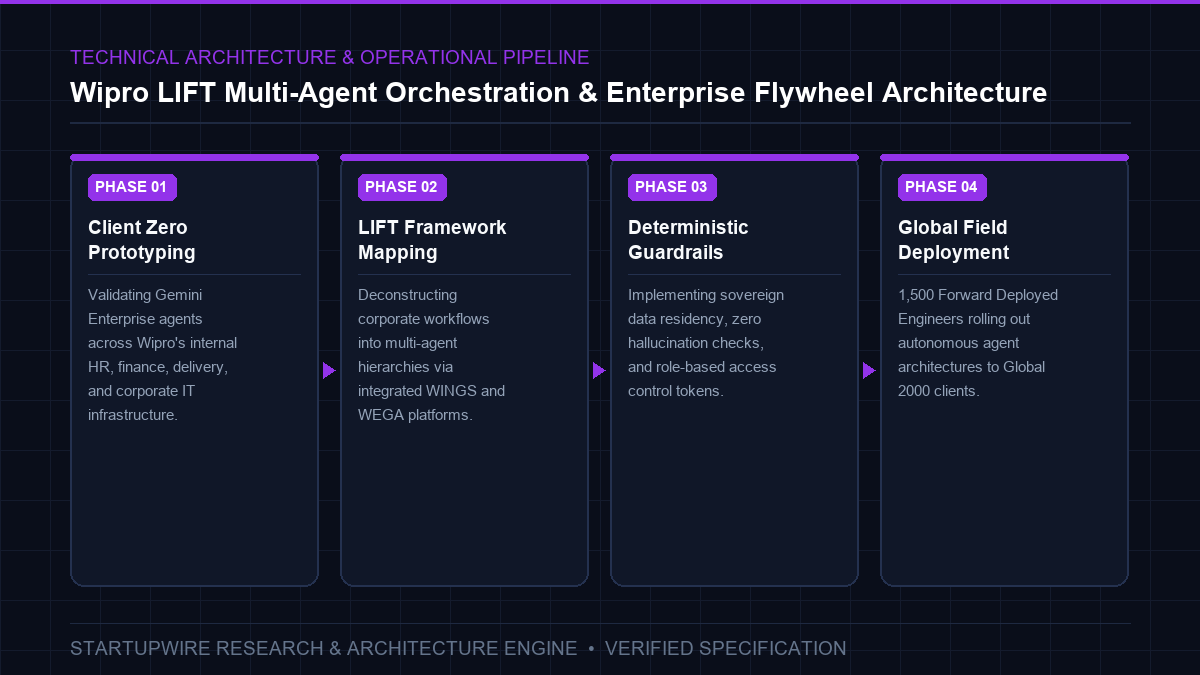1200x675 pixels.
Task: Select the Client Zero Prototyping heading
Action: pos(142,240)
